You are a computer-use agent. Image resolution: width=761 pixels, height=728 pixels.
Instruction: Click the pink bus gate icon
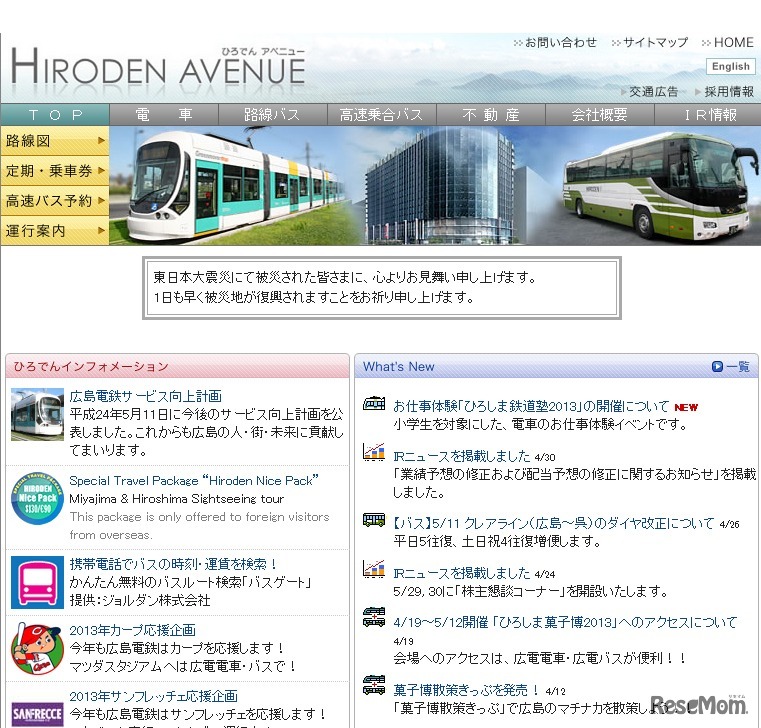(x=37, y=582)
